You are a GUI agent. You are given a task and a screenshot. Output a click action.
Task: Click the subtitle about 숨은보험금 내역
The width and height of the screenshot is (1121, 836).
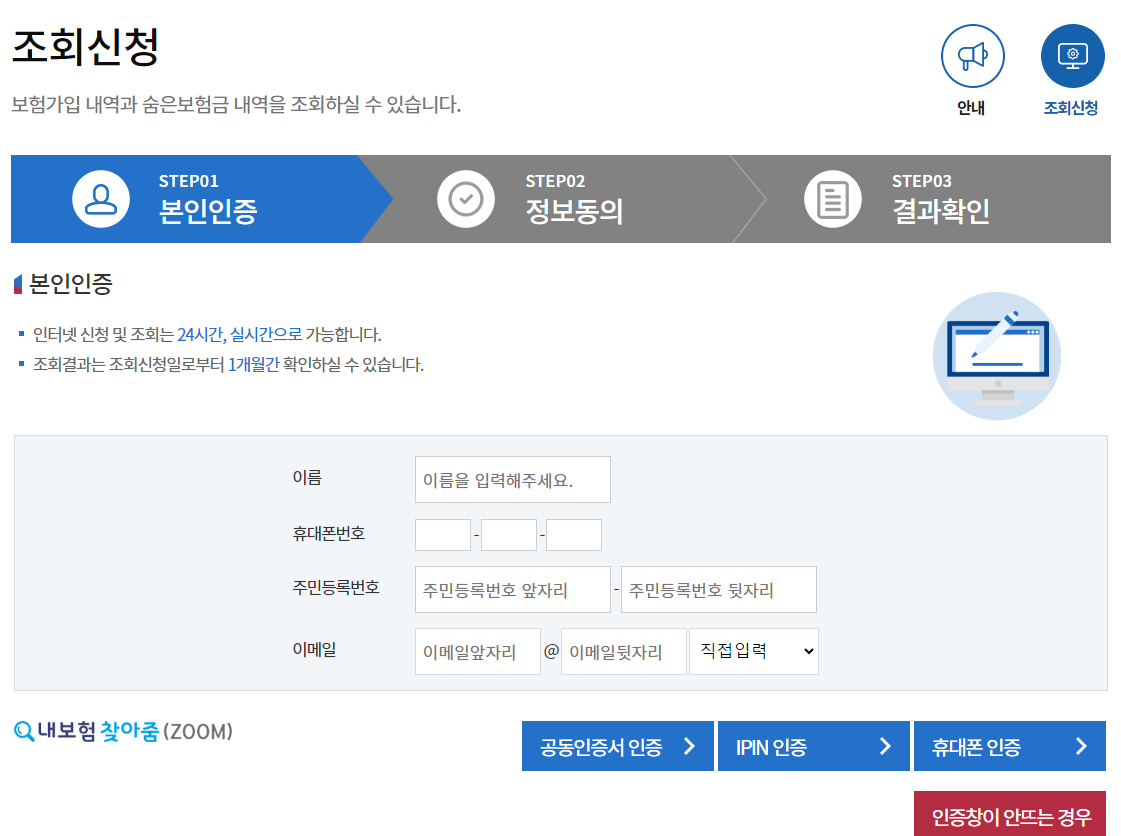(236, 104)
